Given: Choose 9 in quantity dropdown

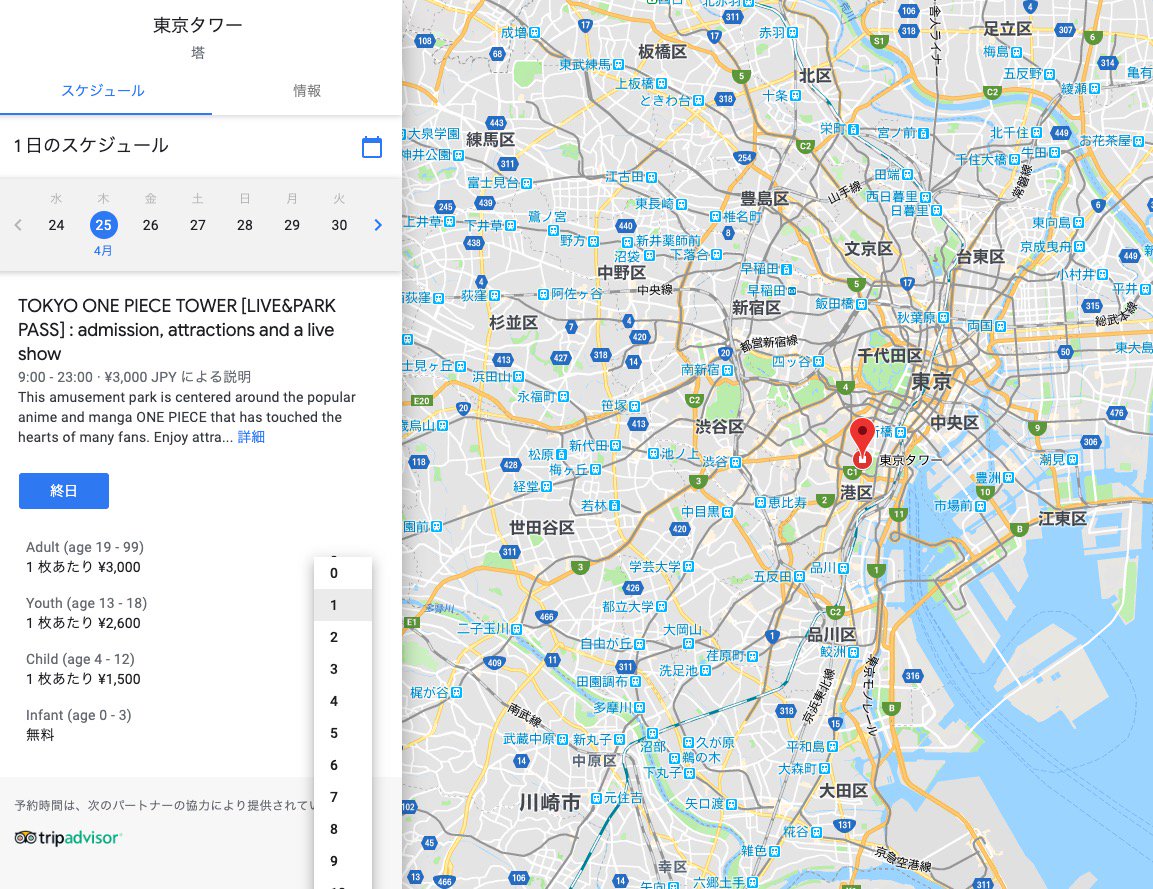Looking at the screenshot, I should [x=343, y=861].
